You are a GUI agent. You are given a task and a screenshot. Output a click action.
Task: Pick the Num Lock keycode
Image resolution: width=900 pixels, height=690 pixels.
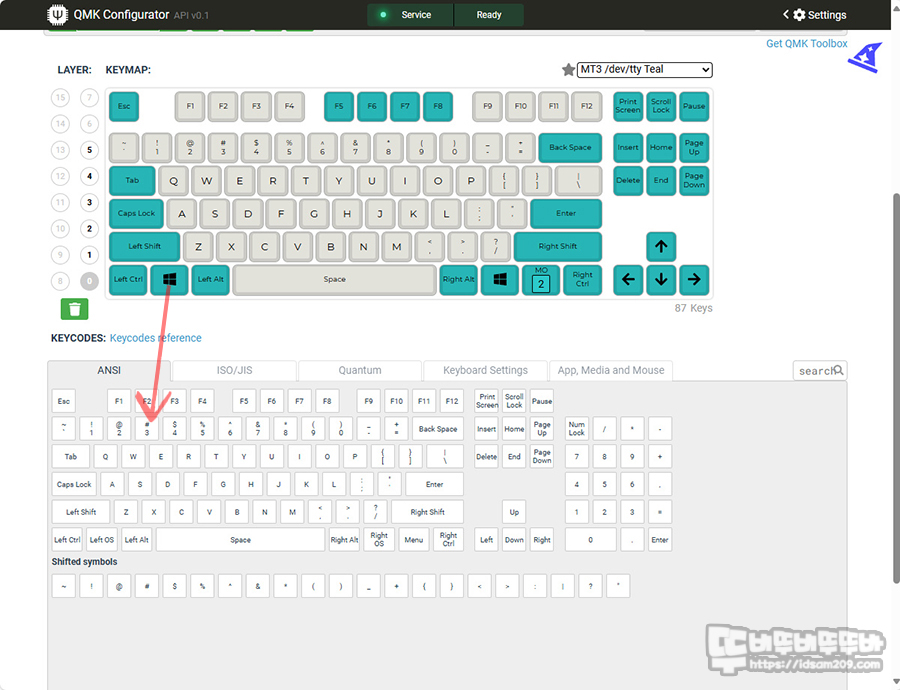576,429
